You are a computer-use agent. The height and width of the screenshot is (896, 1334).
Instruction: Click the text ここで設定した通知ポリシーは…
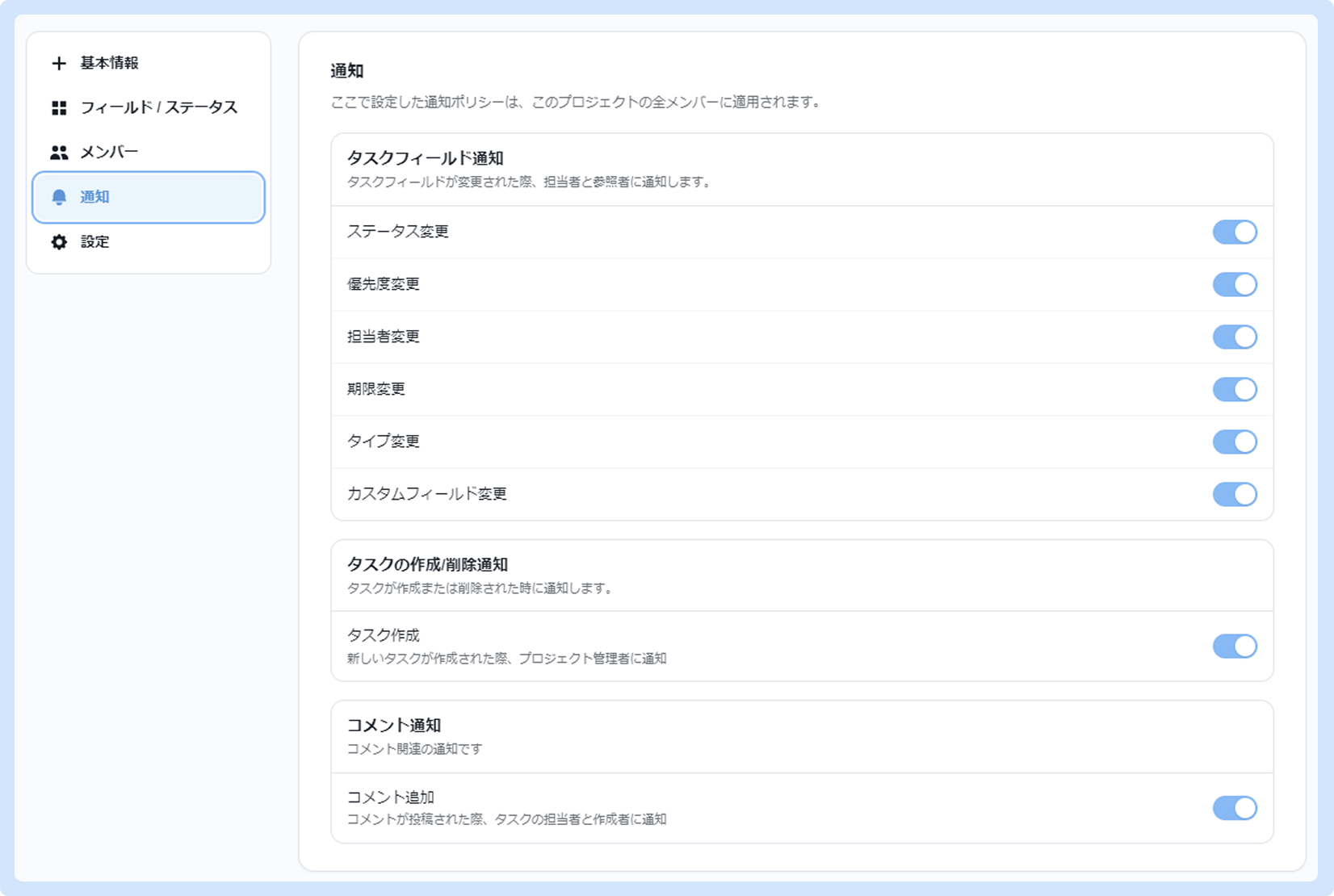coord(577,103)
